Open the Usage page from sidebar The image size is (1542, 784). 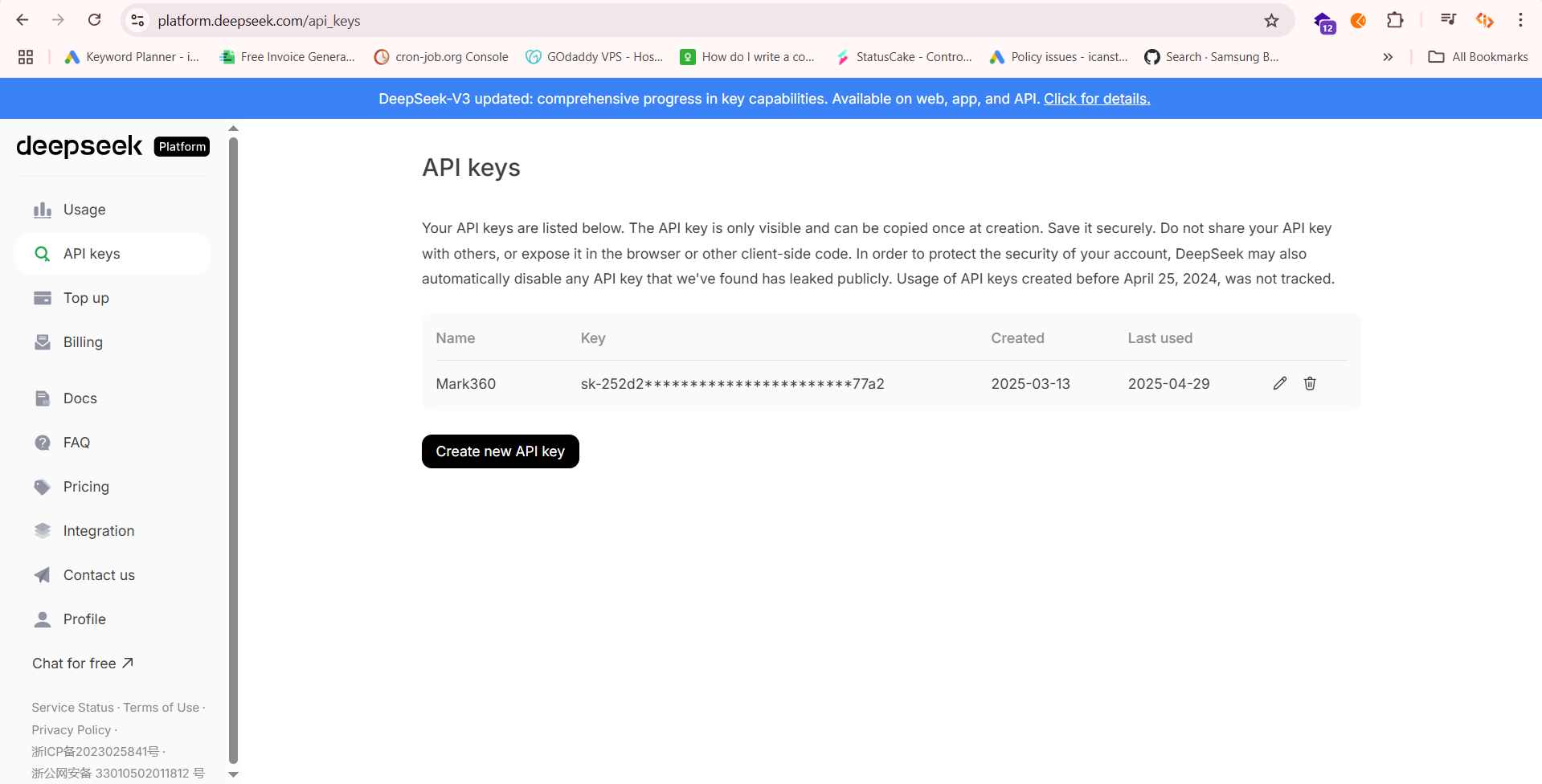(x=112, y=210)
